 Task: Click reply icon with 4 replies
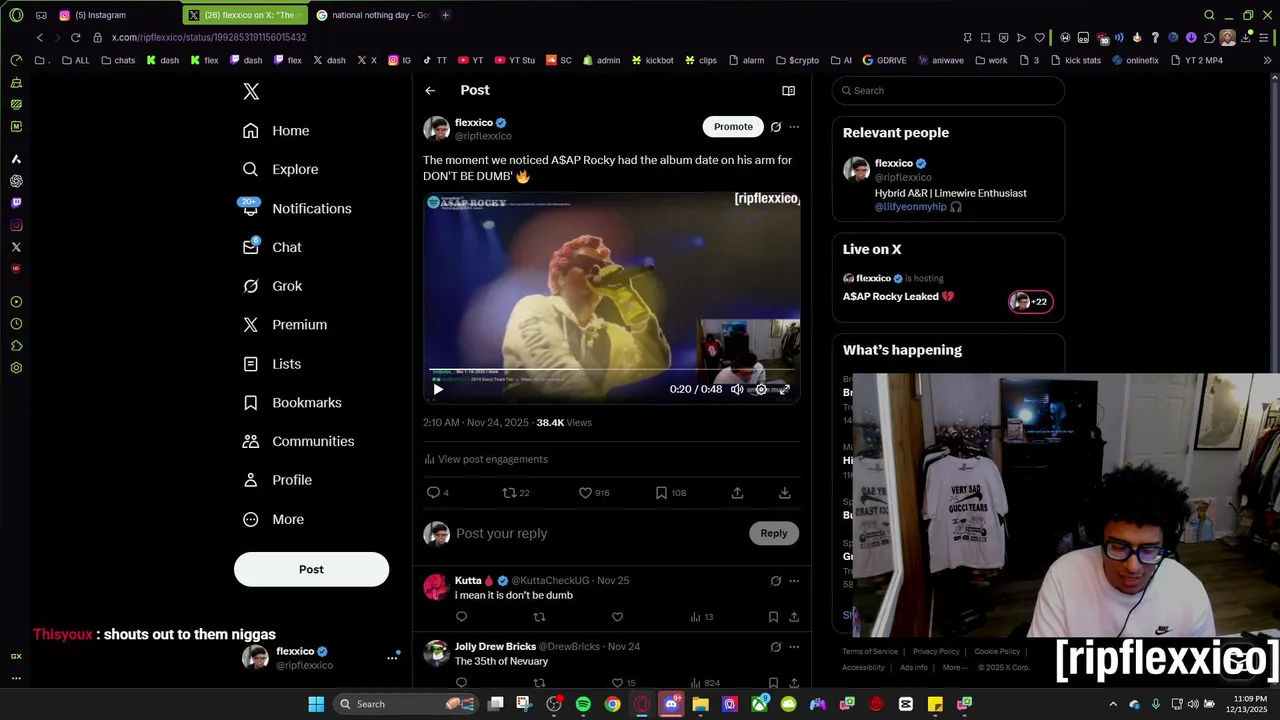click(438, 493)
